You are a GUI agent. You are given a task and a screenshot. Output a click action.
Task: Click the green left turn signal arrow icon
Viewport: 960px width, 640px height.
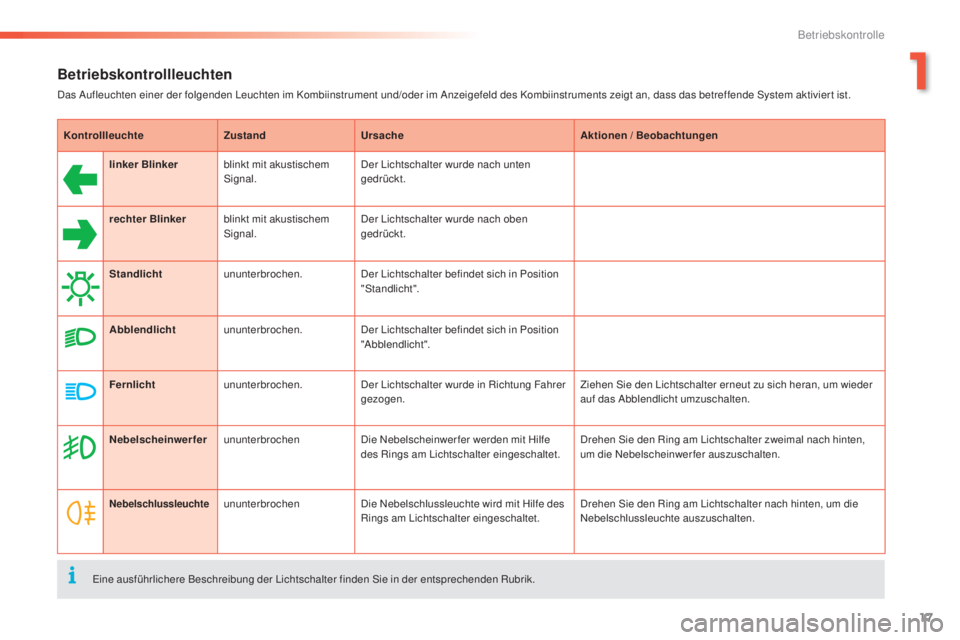[x=80, y=179]
